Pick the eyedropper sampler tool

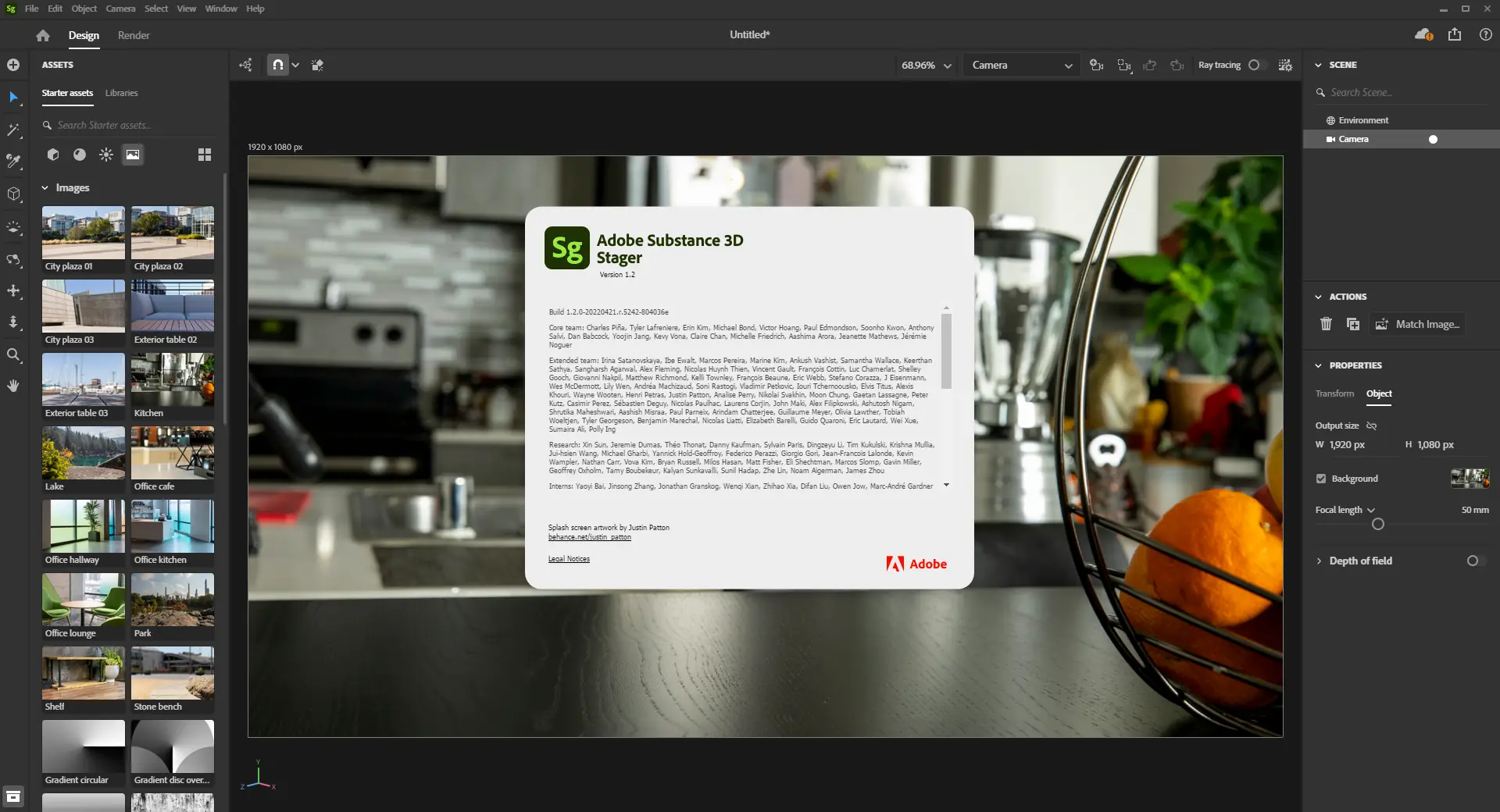(13, 162)
